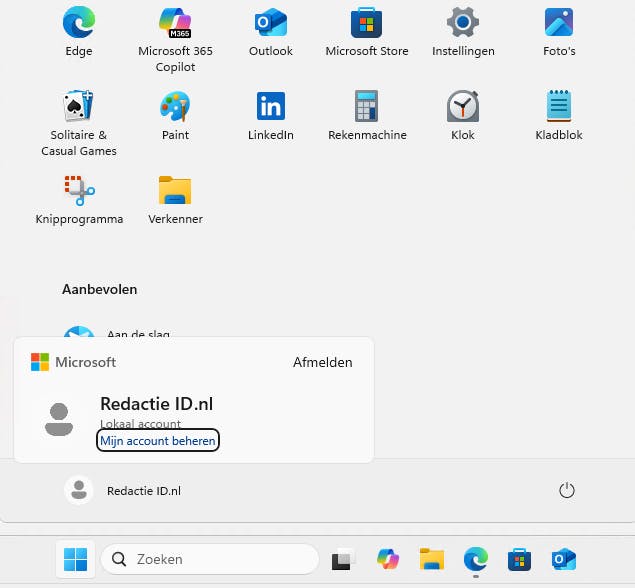Open the Outlook pinned app

271,32
